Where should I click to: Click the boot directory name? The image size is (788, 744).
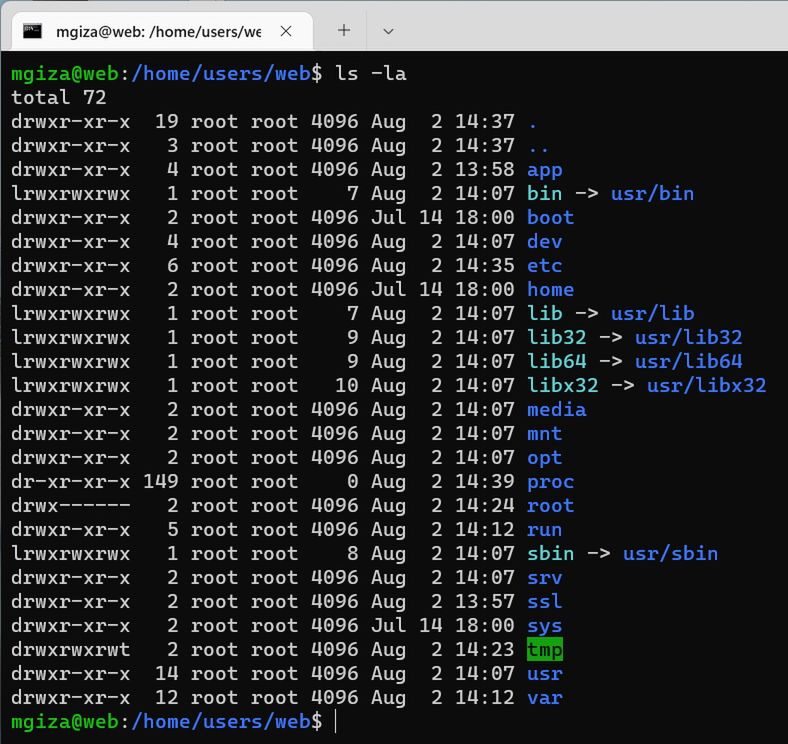(x=551, y=218)
